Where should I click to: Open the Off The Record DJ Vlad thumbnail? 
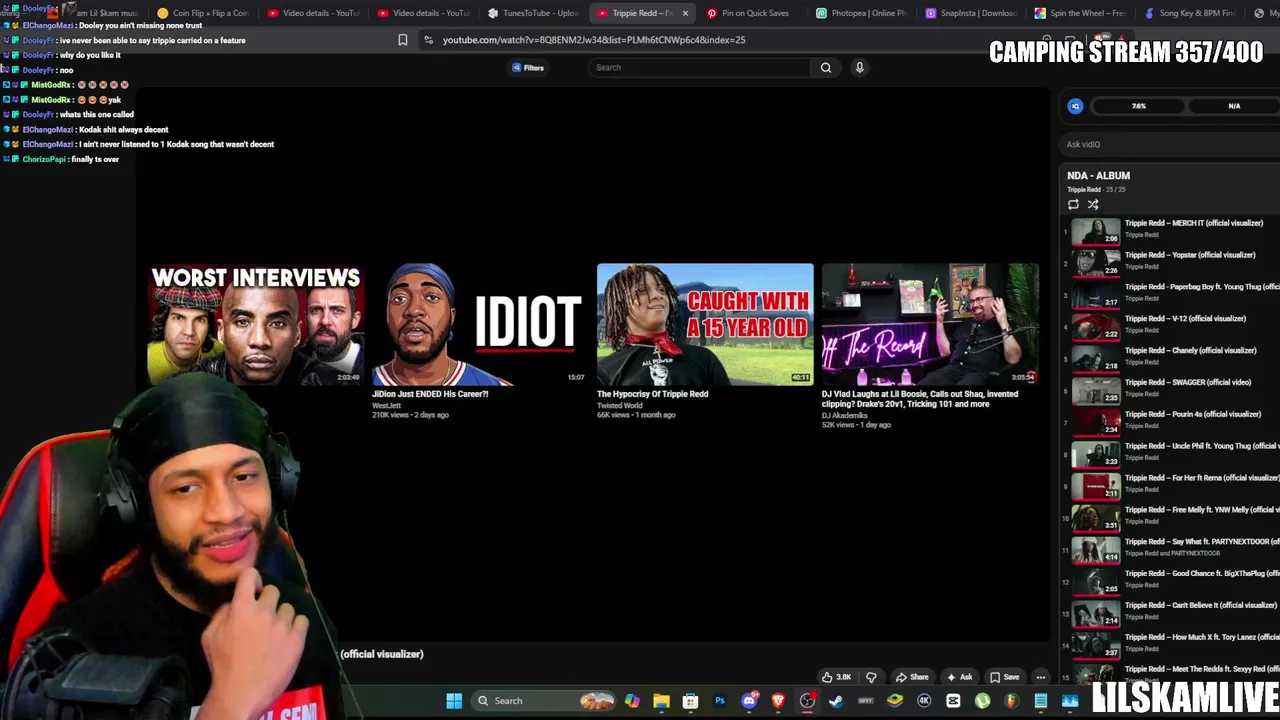[930, 325]
